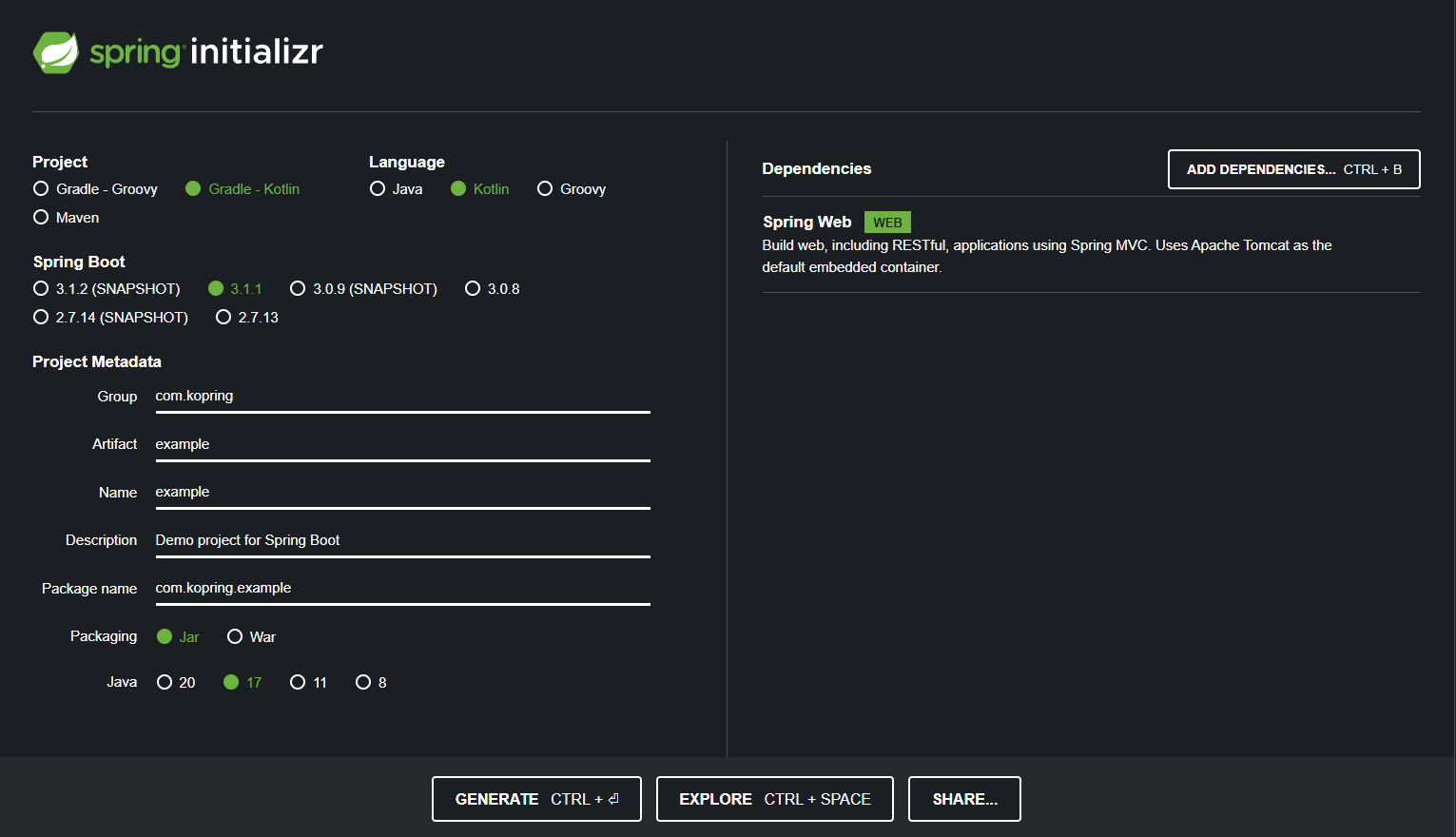Edit the Name input field
This screenshot has width=1456, height=837.
(402, 493)
